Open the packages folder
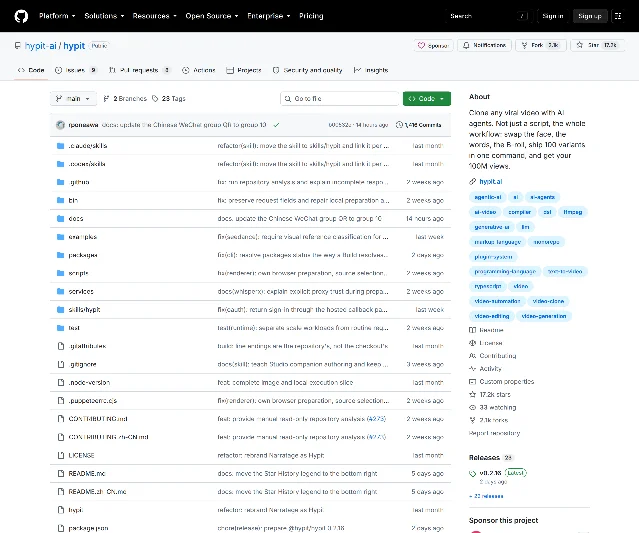639x533 pixels. pyautogui.click(x=83, y=255)
